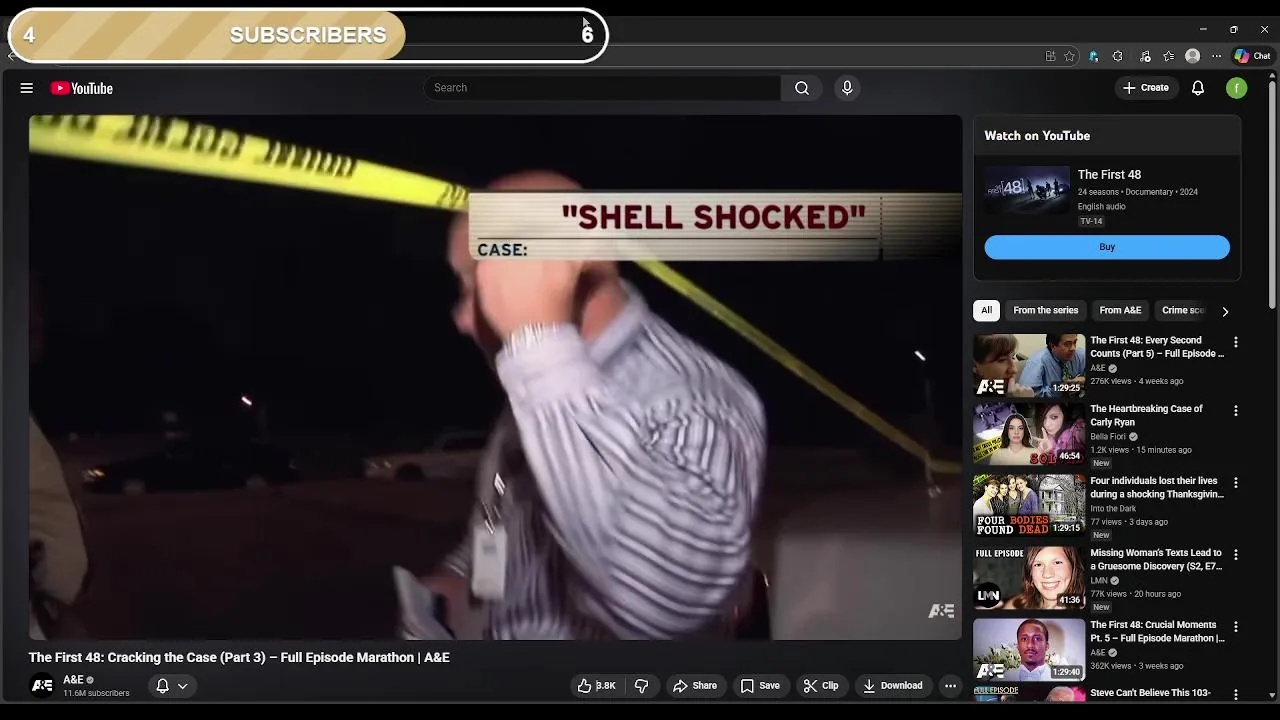Open The First 48: Crucial Moments title
Image resolution: width=1280 pixels, height=720 pixels.
pos(1157,631)
